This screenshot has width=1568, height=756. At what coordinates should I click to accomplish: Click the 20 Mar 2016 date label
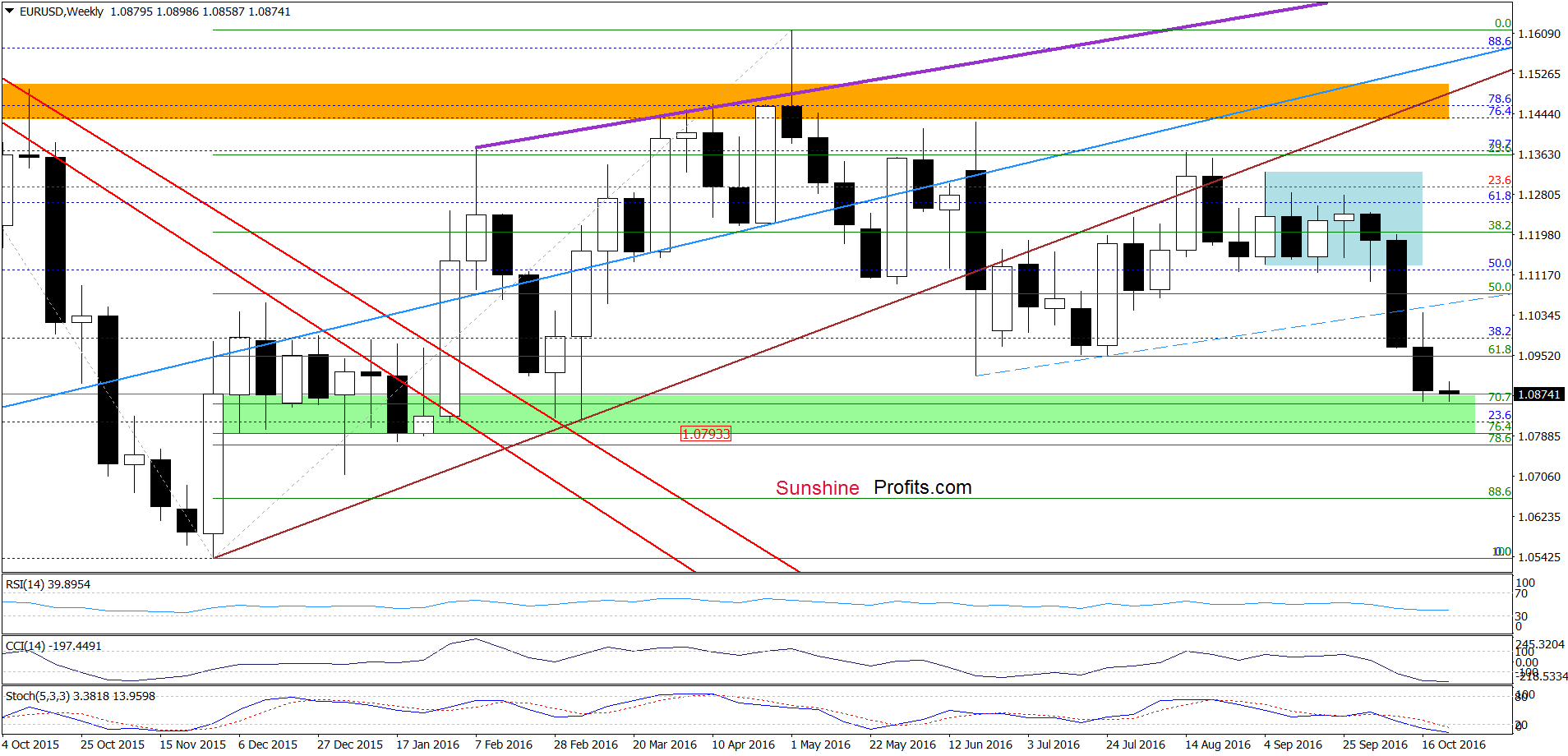(665, 744)
